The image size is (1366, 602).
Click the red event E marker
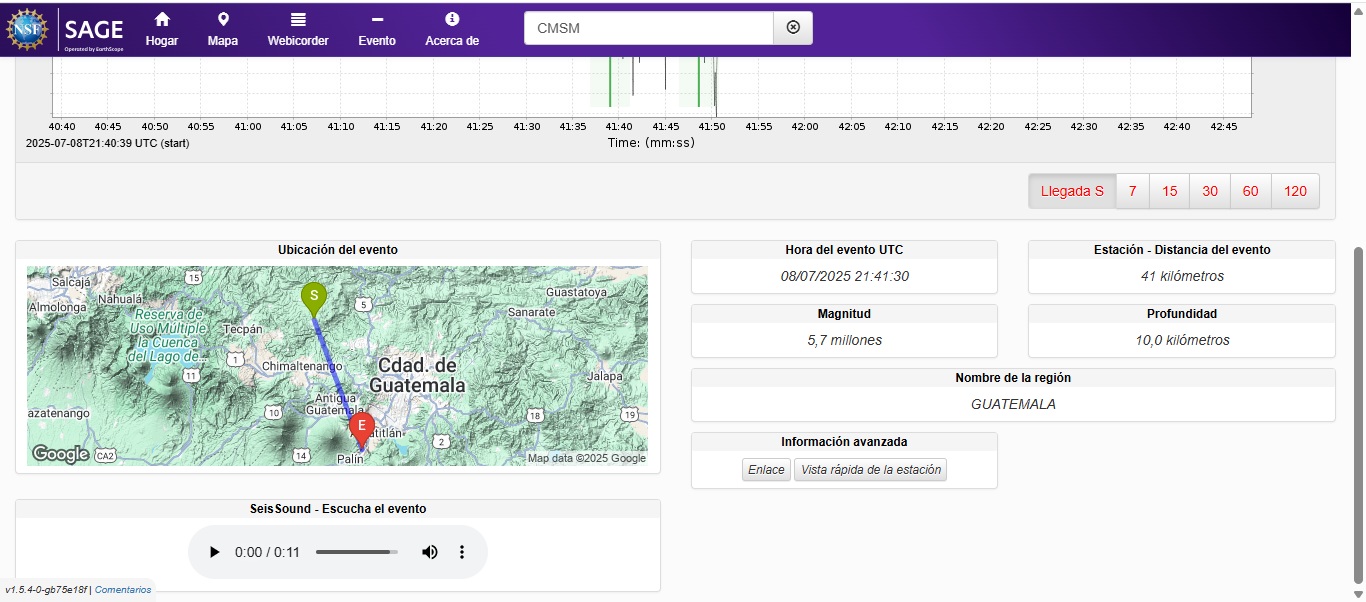362,427
